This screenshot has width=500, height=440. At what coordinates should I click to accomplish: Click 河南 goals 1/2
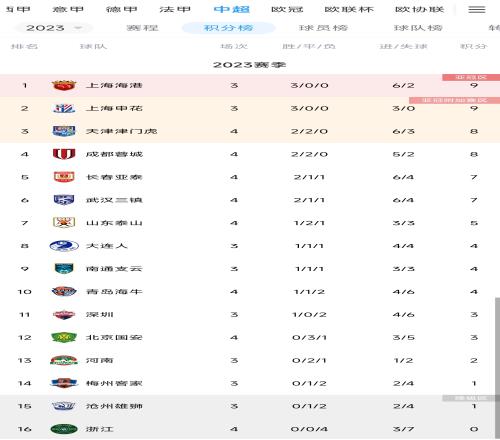pos(403,360)
